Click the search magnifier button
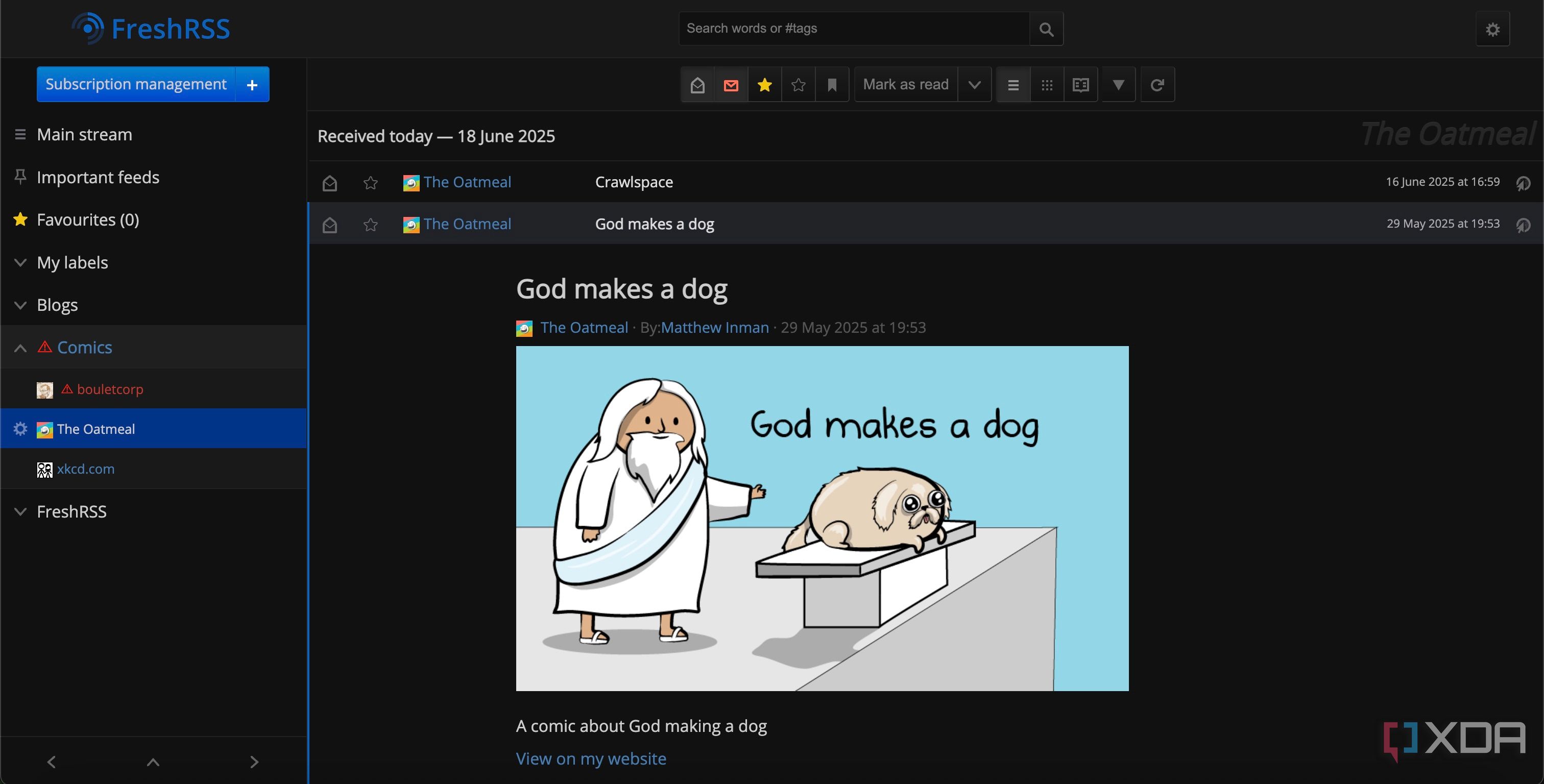 (1046, 29)
